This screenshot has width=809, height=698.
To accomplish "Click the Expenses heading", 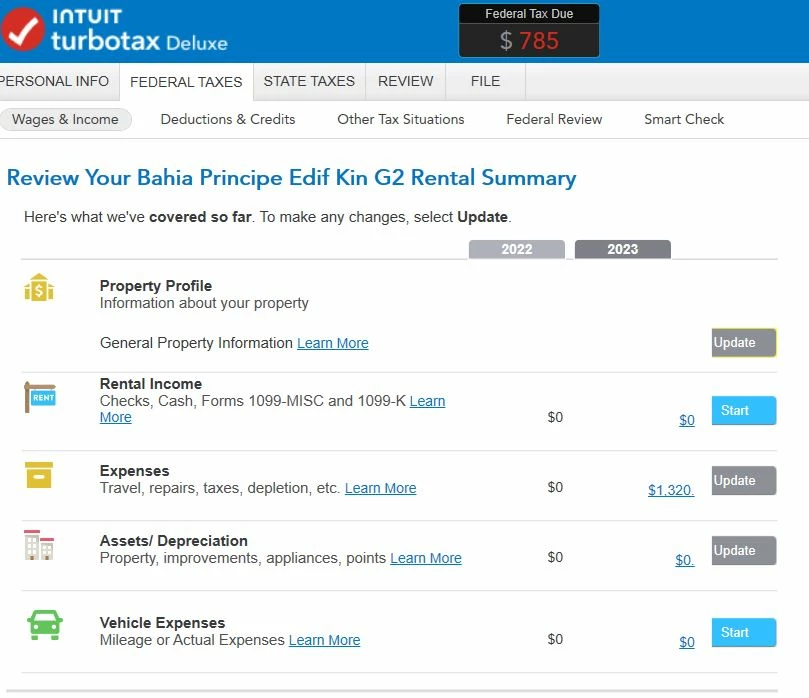I will 134,471.
